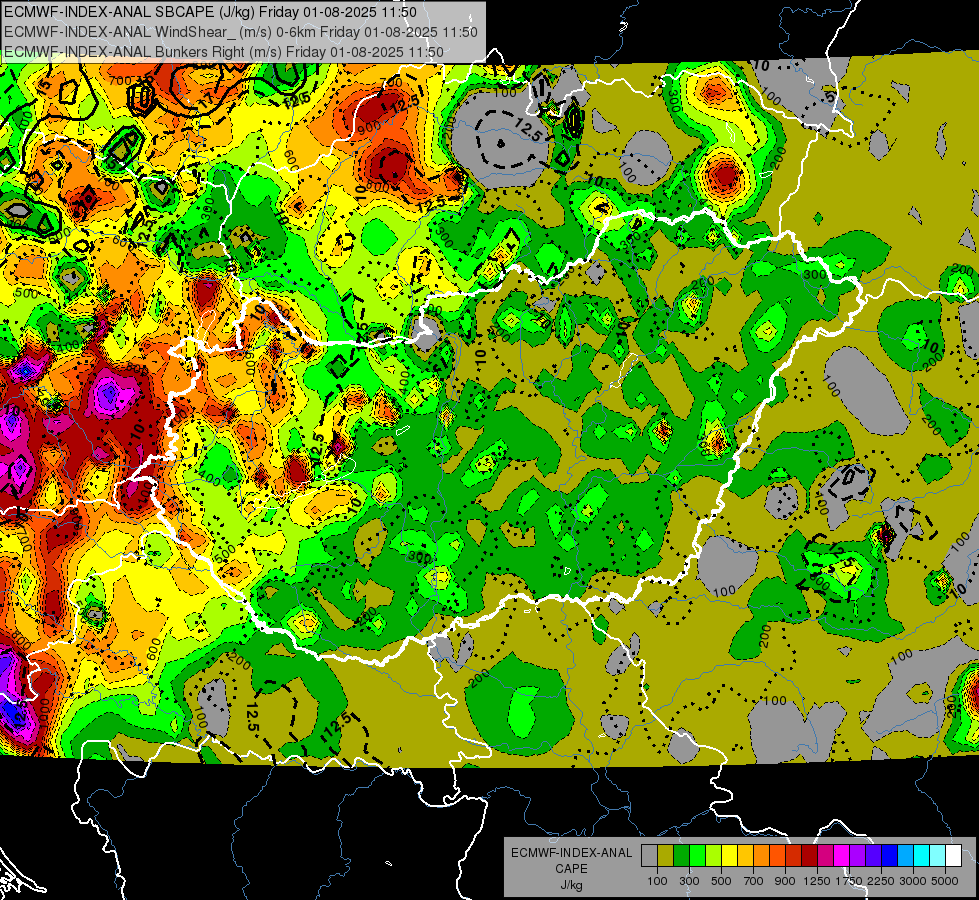Click the white swatch at legend end
This screenshot has height=900, width=979.
[953, 856]
